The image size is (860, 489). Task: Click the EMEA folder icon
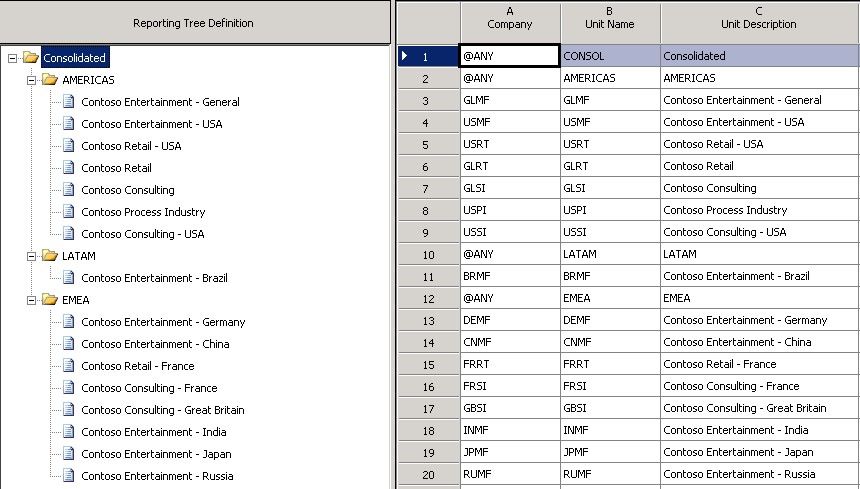pyautogui.click(x=50, y=299)
